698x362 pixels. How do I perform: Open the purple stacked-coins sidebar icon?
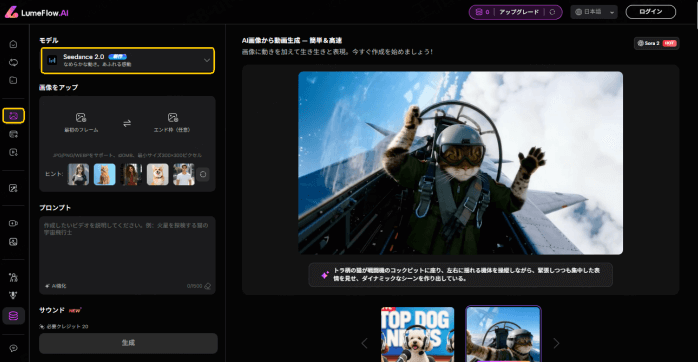(x=13, y=316)
